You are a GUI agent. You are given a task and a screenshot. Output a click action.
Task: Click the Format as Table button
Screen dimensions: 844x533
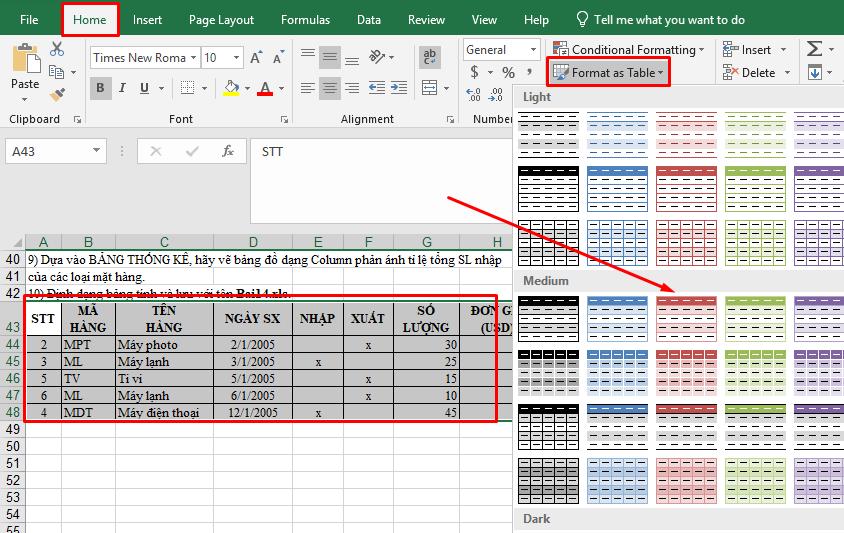608,72
